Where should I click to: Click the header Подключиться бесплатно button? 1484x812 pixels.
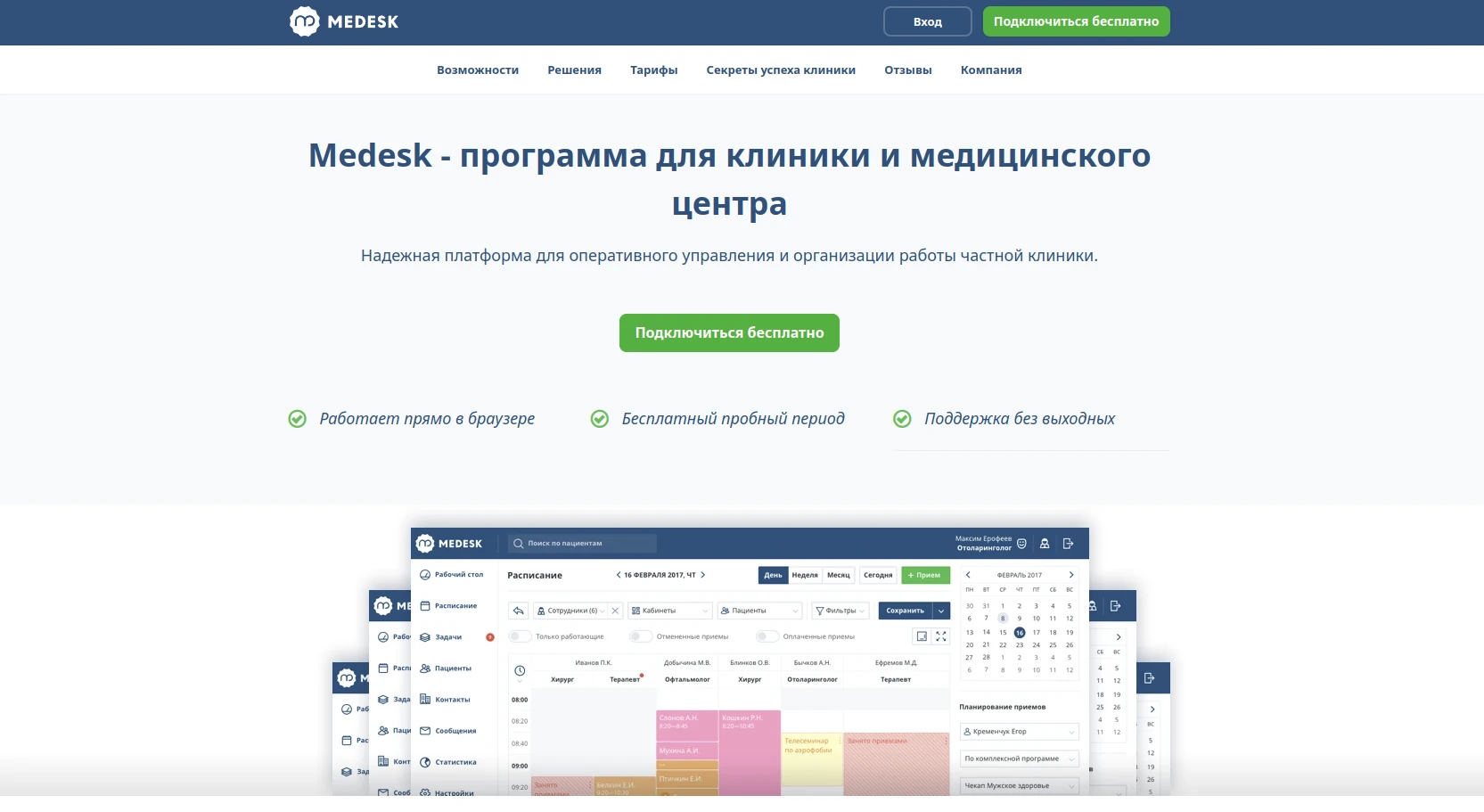coord(1076,21)
